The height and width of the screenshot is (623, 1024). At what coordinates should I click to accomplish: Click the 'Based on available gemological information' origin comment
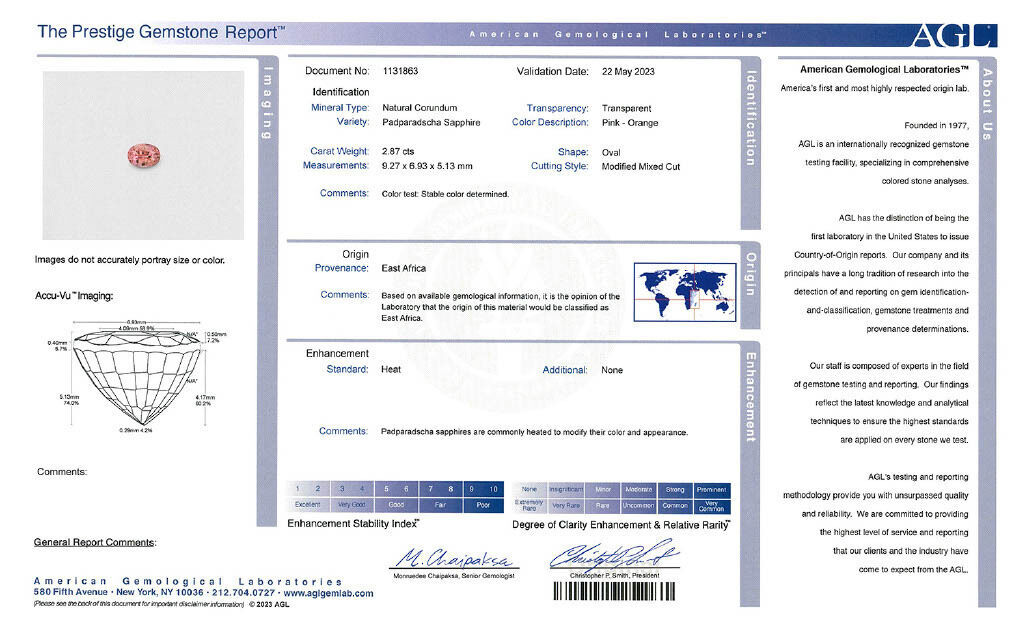[501, 307]
